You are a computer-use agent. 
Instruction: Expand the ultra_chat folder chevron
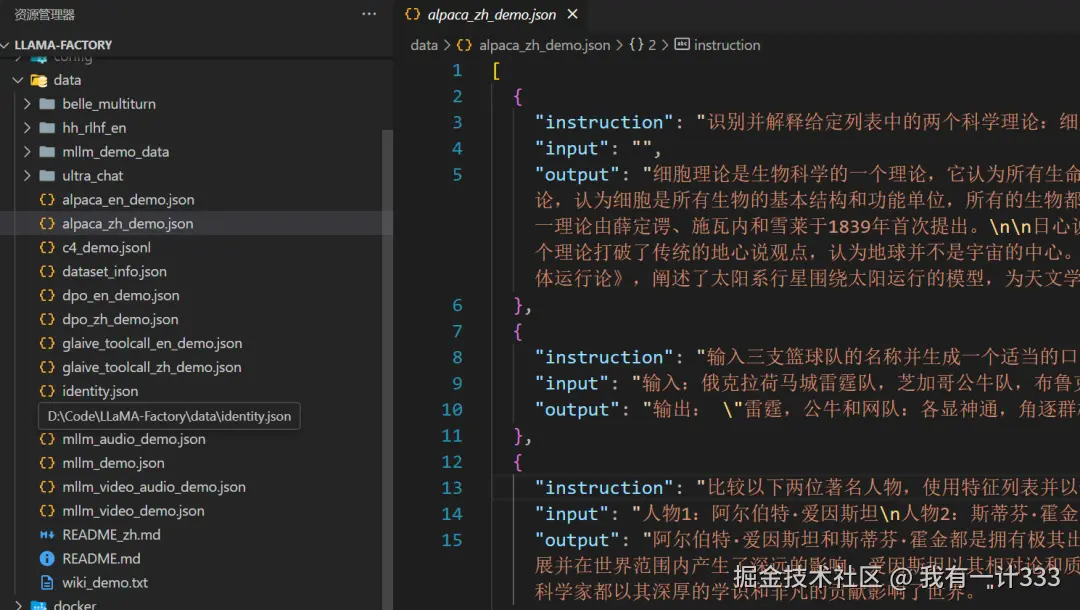pyautogui.click(x=27, y=176)
